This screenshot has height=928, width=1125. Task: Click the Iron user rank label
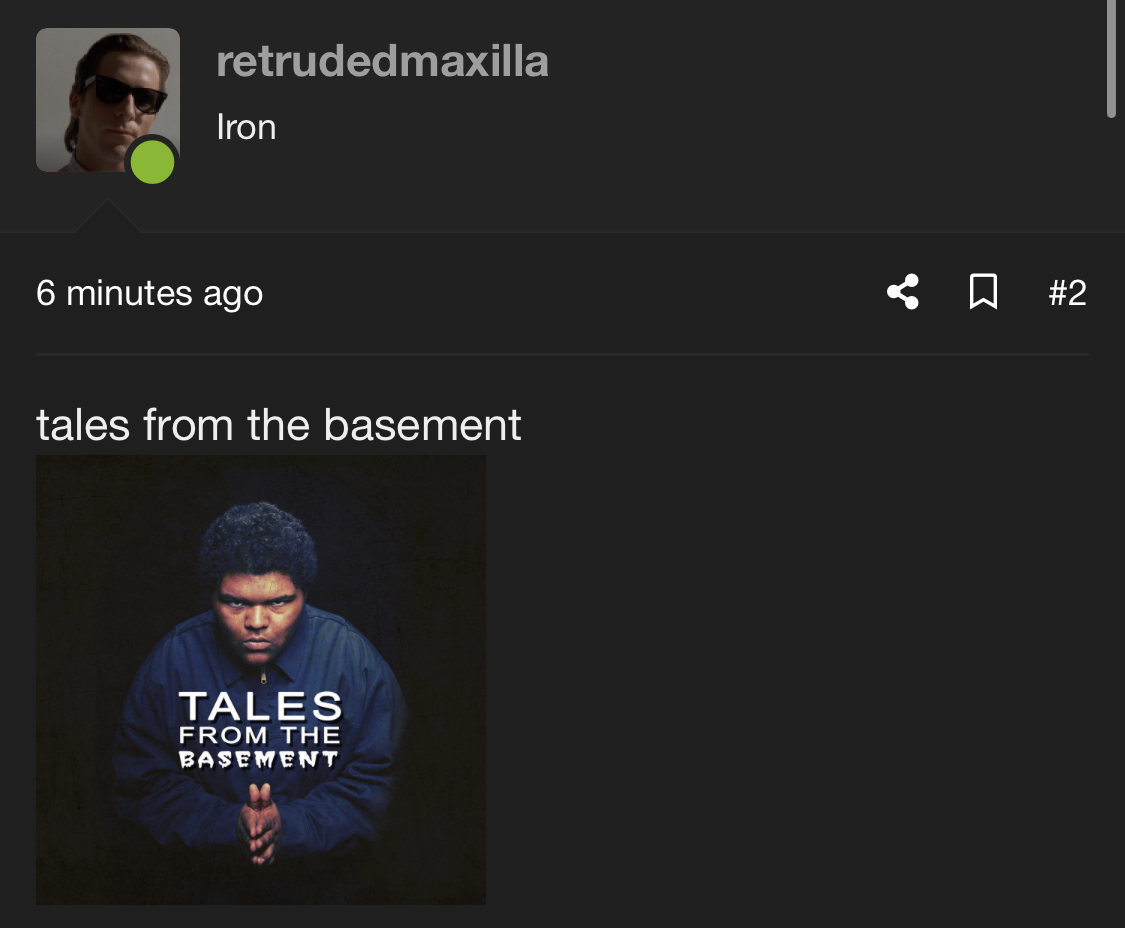246,128
